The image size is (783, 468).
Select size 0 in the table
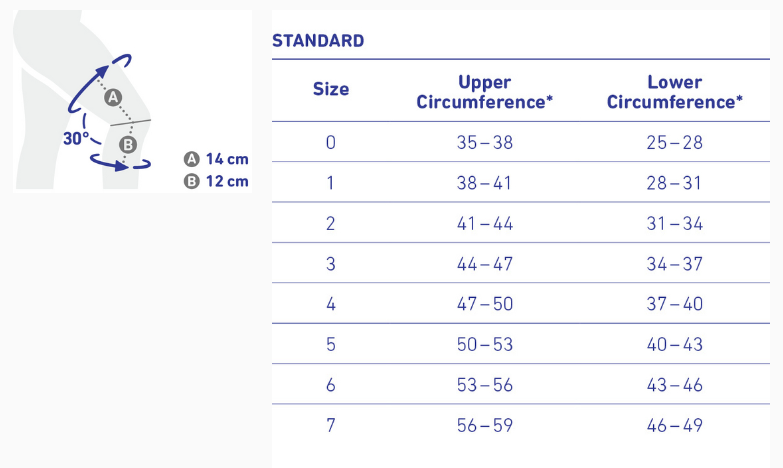point(331,143)
